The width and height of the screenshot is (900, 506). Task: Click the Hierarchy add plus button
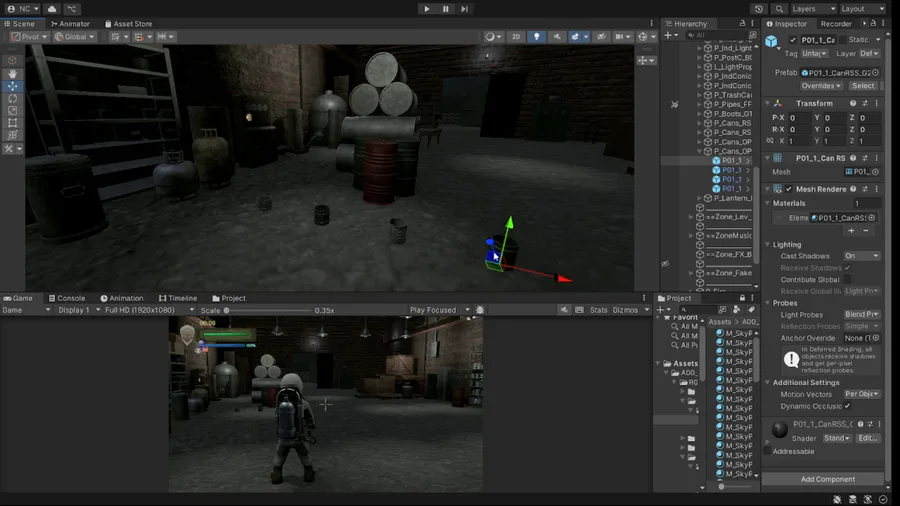[668, 35]
